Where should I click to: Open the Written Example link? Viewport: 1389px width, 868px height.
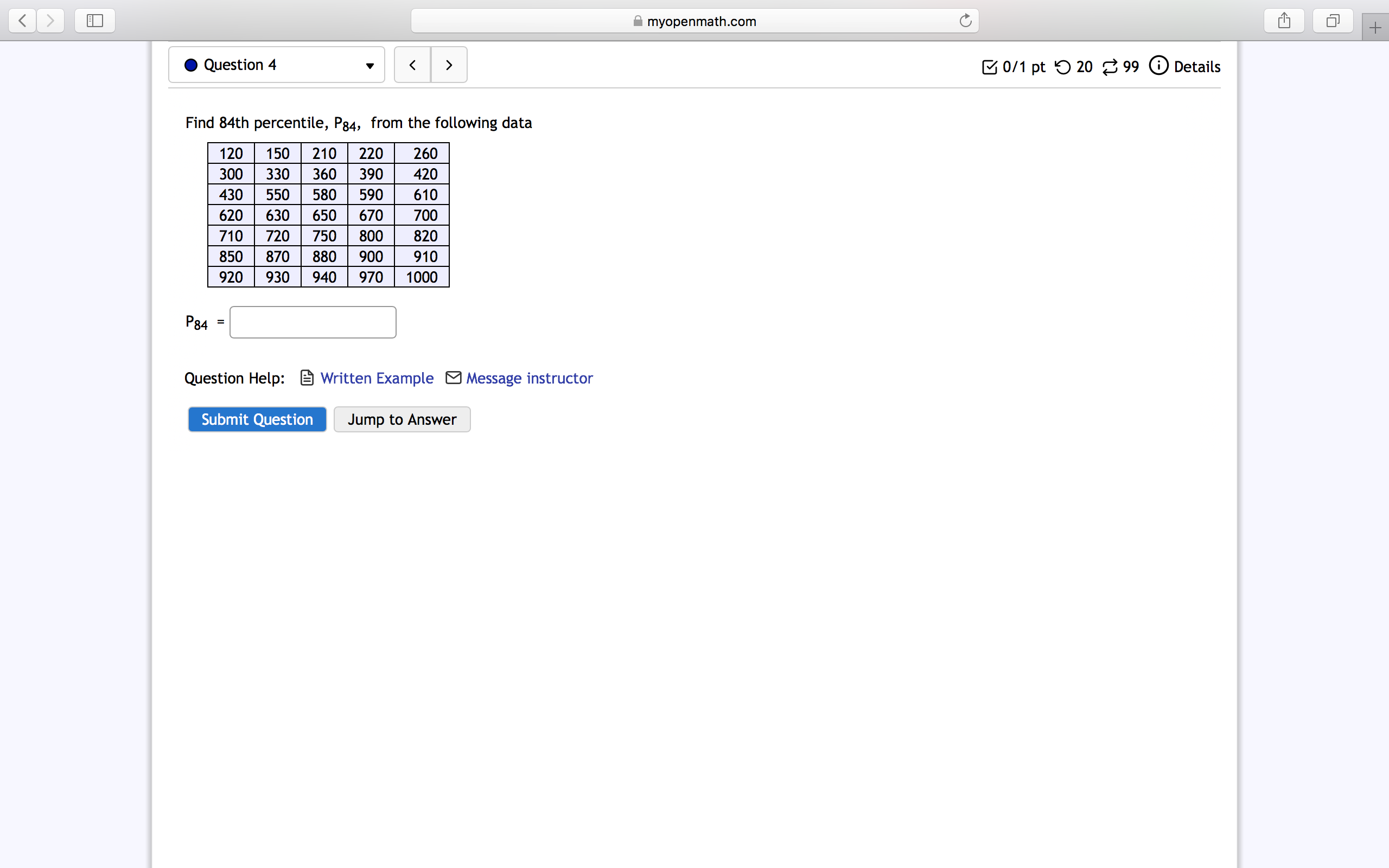(x=377, y=378)
